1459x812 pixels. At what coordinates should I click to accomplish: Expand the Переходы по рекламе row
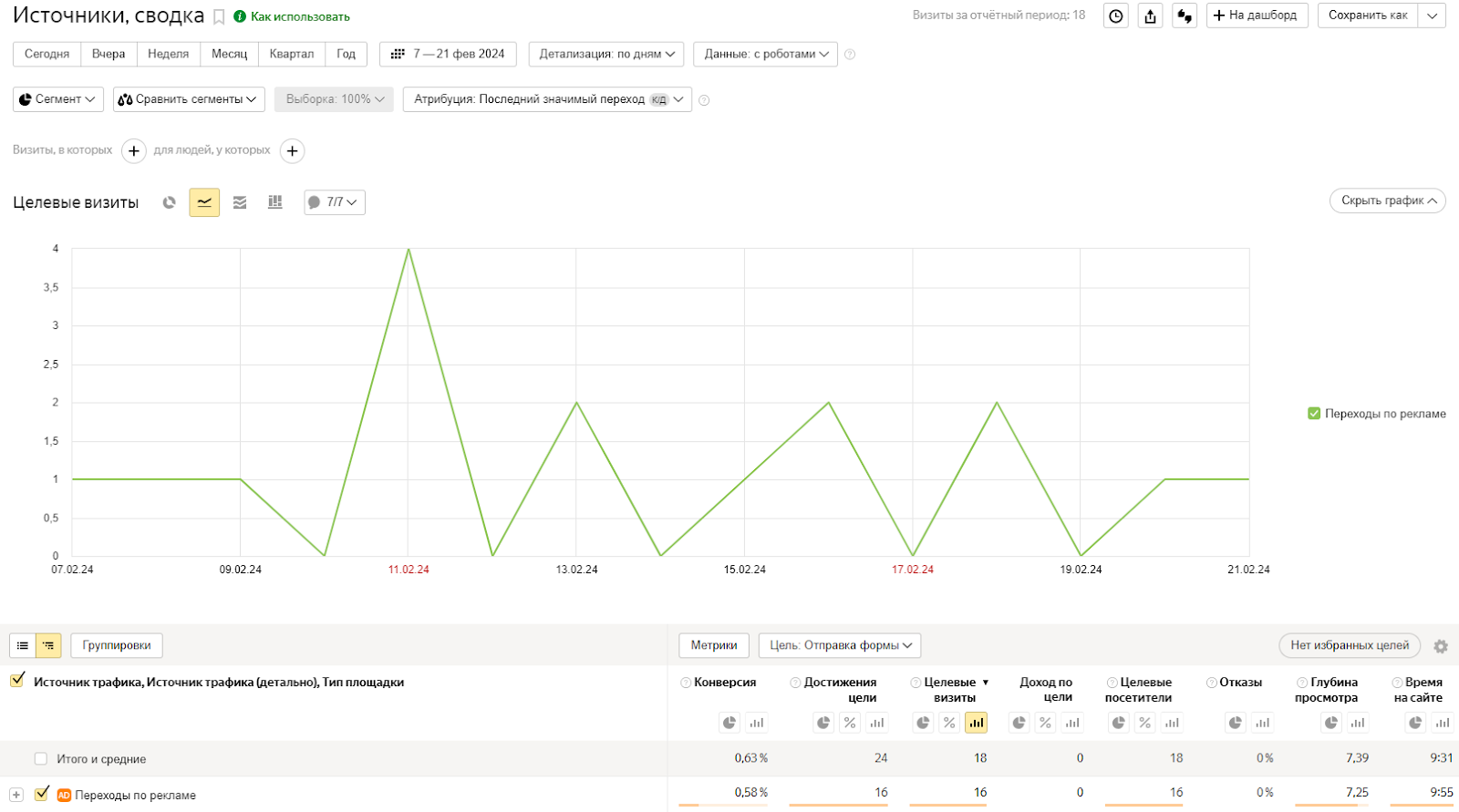click(x=16, y=795)
